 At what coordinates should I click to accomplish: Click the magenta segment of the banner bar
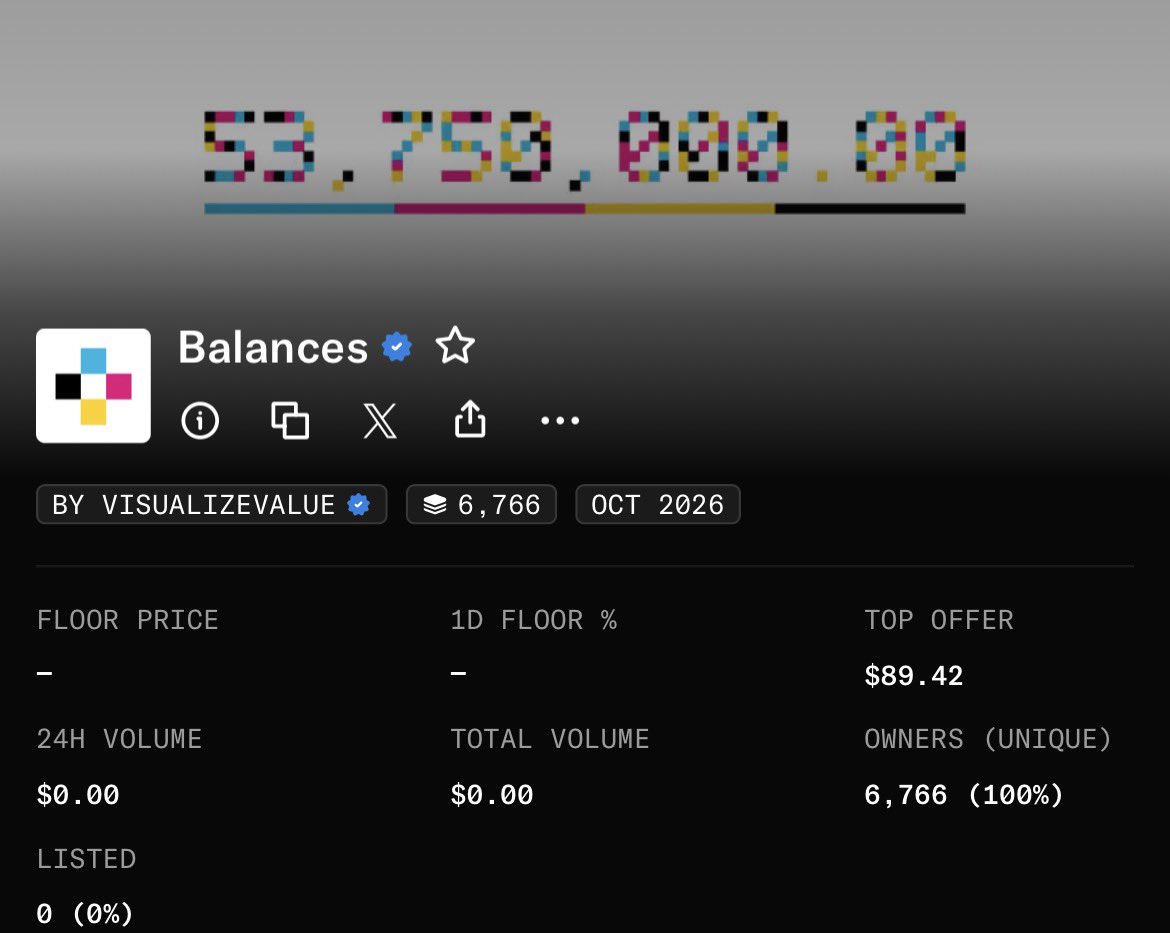489,209
